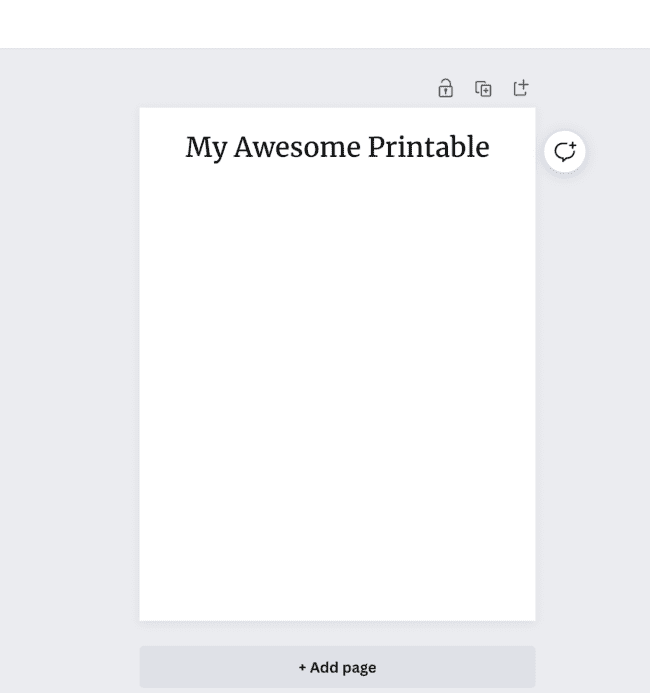Select the "My Awesome Printable" heading text
Image resolution: width=650 pixels, height=693 pixels.
337,147
